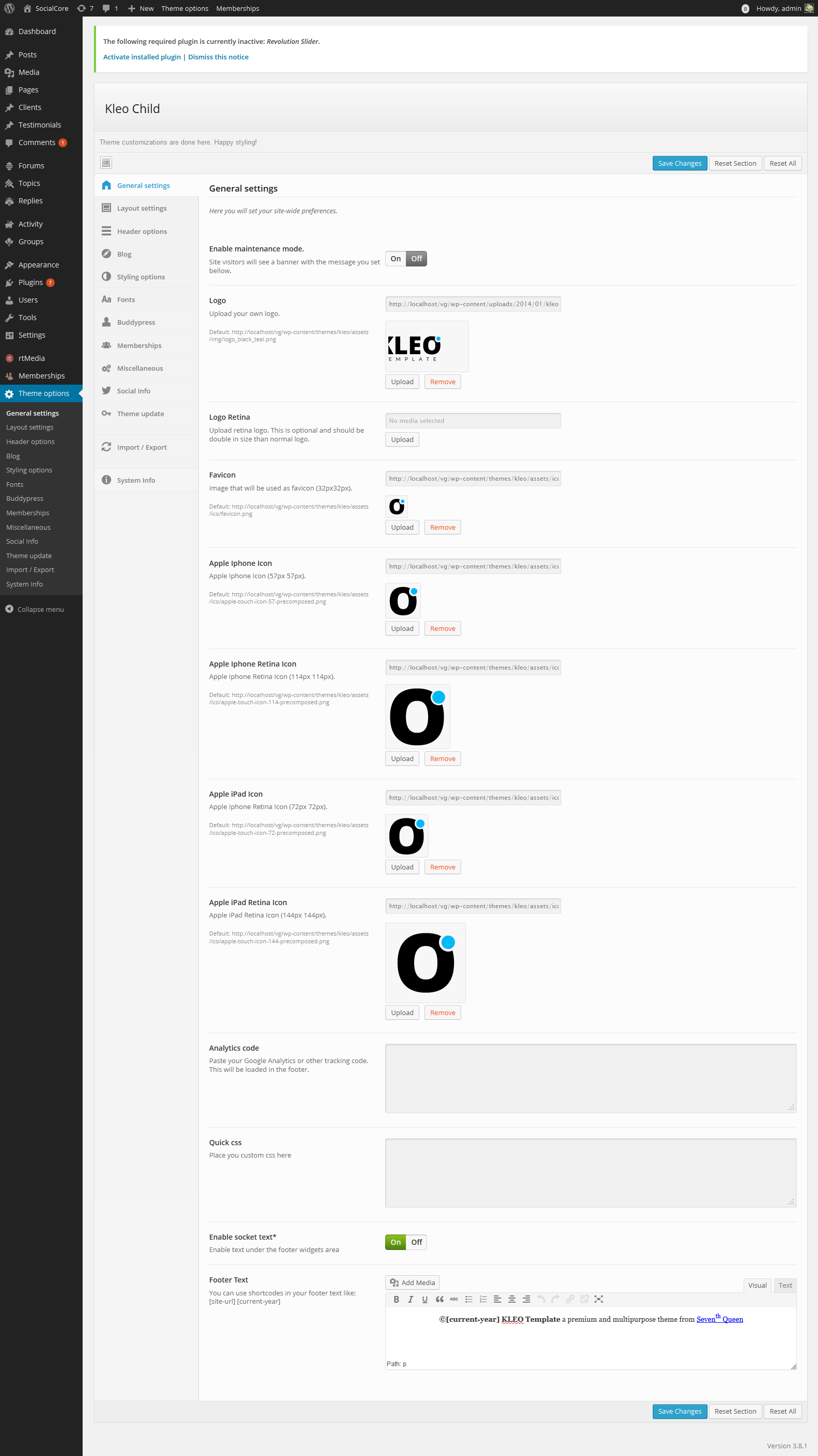Open the Howdy, admin account menu

tap(778, 8)
